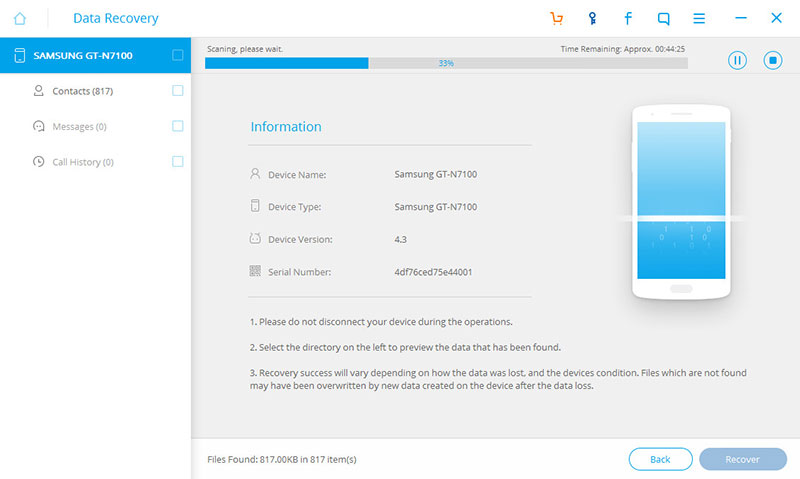Screen dimensions: 800x479
Task: Open the shopping cart purchase icon
Action: (x=557, y=18)
